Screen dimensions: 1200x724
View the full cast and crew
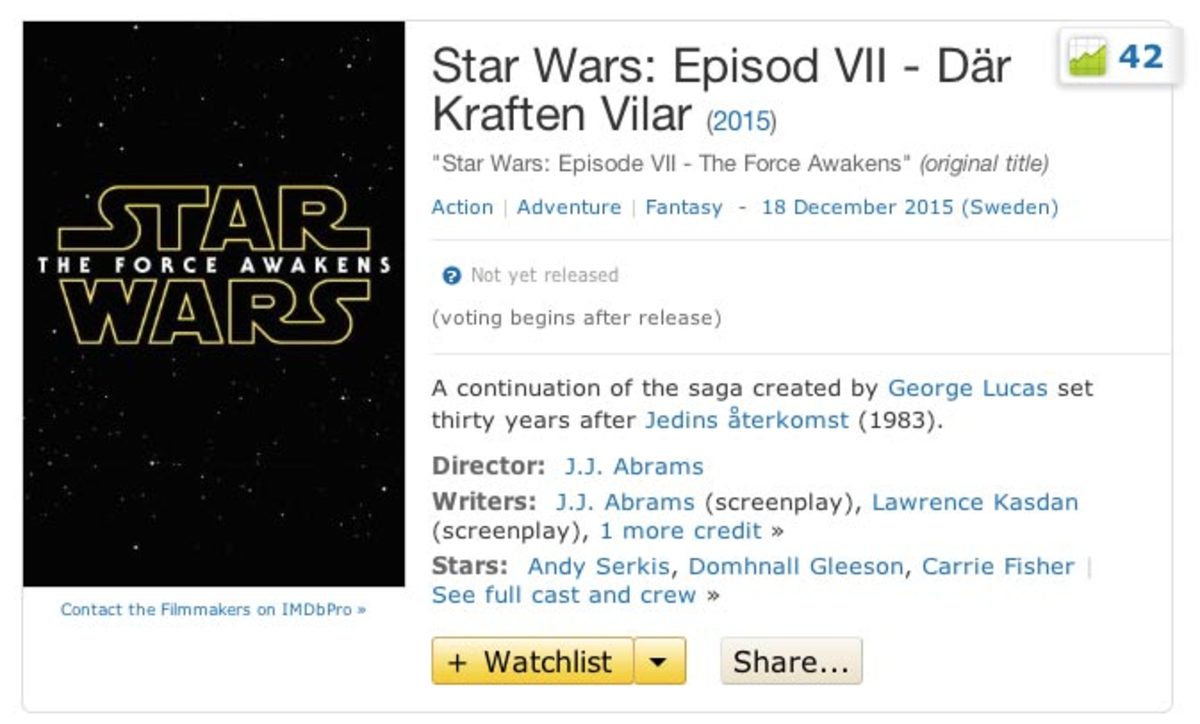point(563,596)
